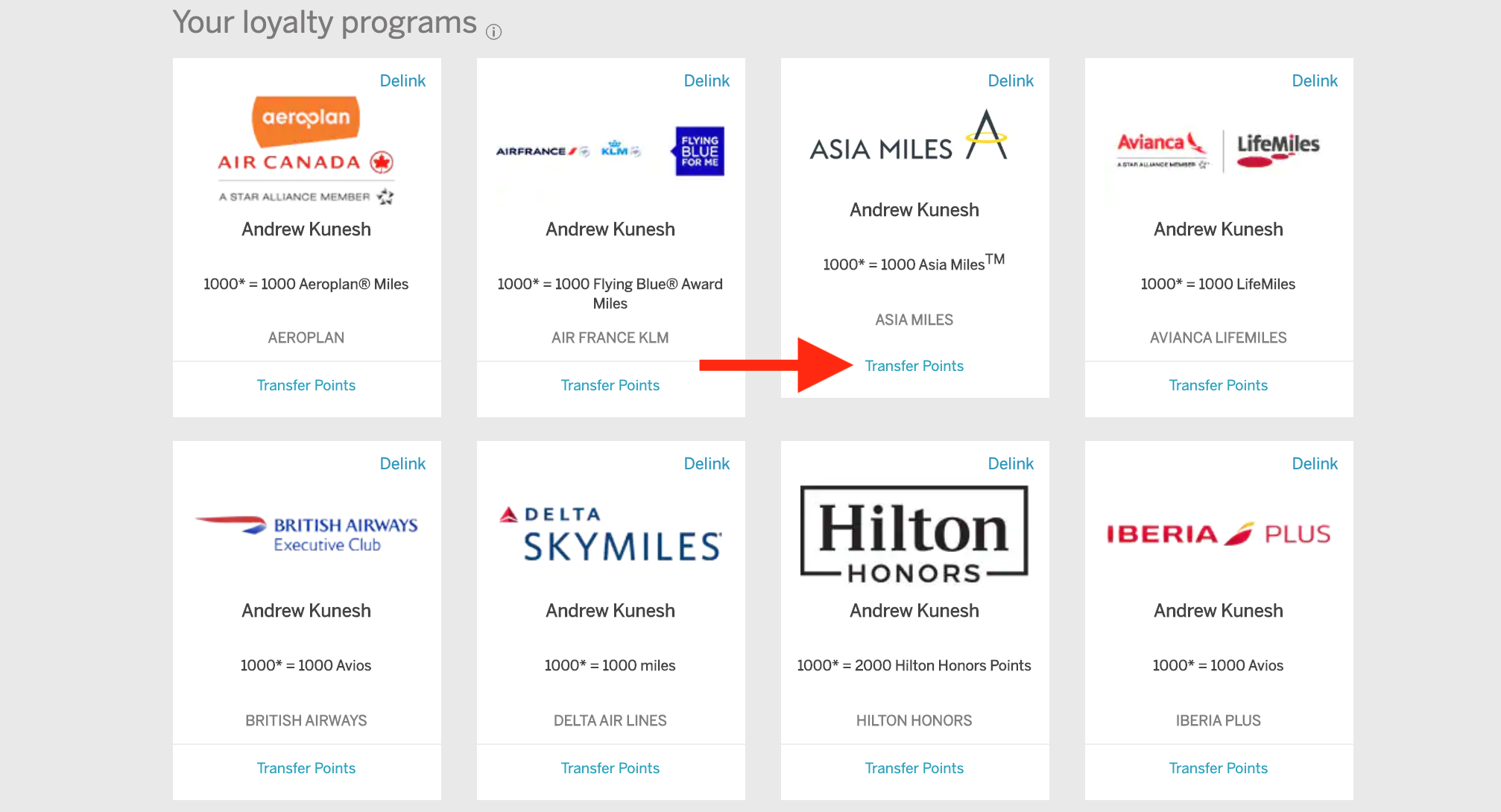
Task: Click '1000* = 1000 Avios' on British Airways card
Action: tap(306, 665)
